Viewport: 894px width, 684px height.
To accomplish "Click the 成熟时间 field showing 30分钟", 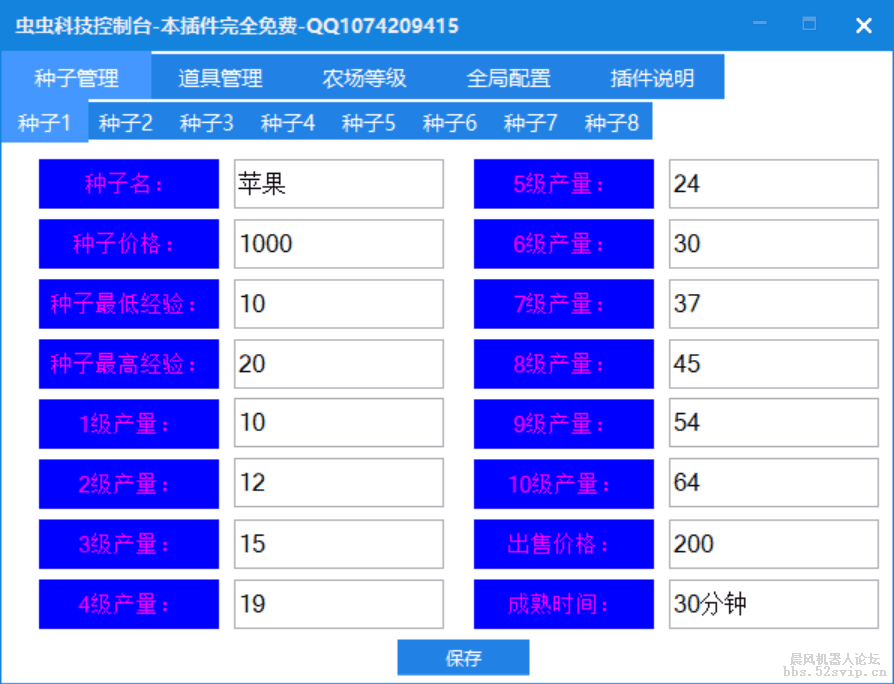I will point(773,604).
